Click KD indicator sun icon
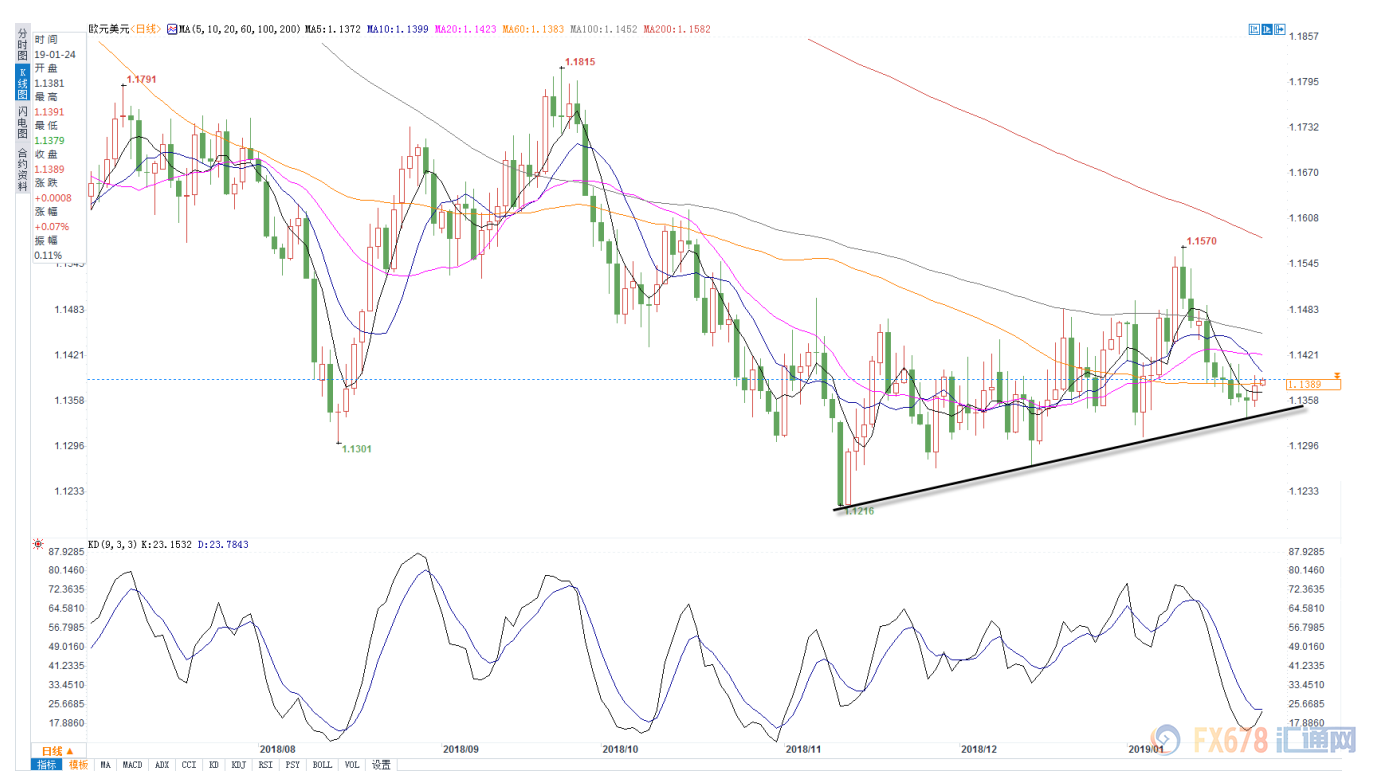The image size is (1374, 776). coord(39,545)
